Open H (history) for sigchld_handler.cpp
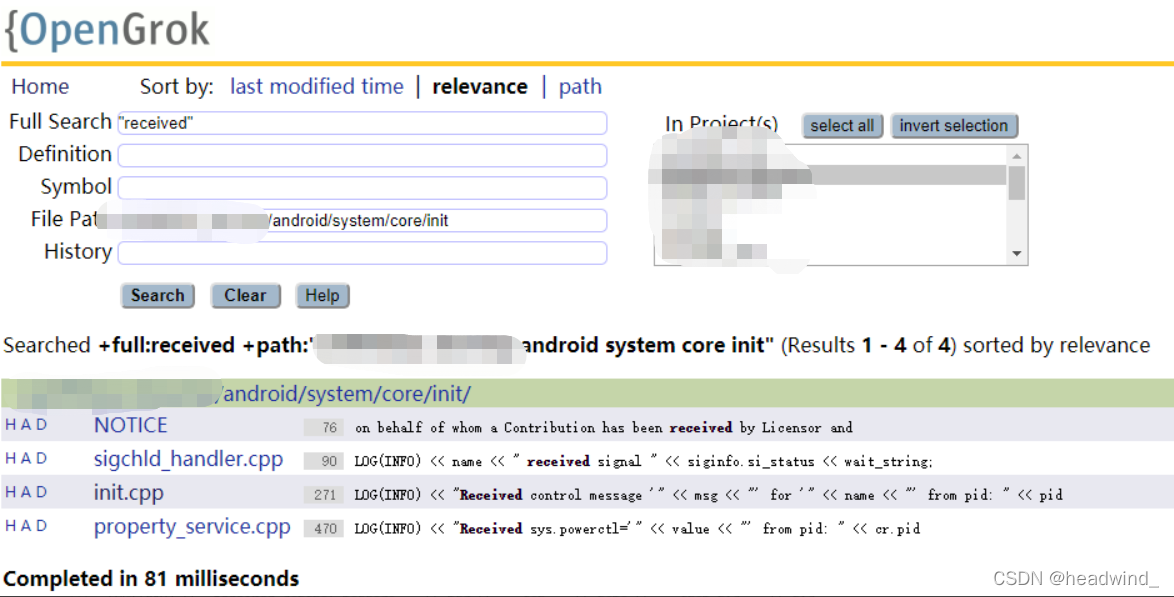Screen dimensions: 1174x597 [10, 458]
